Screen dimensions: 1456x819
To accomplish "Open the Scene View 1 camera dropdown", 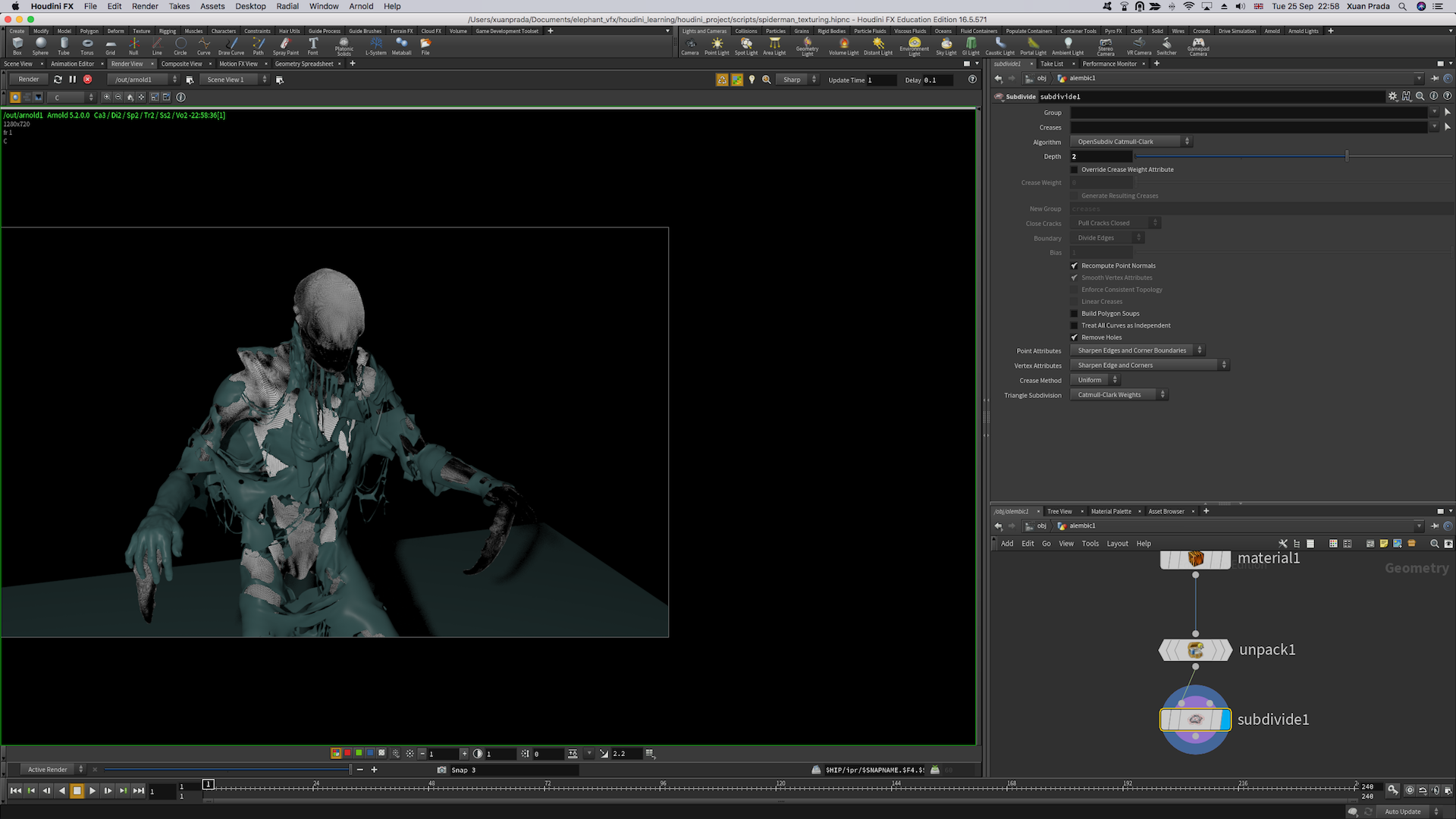I will [236, 80].
